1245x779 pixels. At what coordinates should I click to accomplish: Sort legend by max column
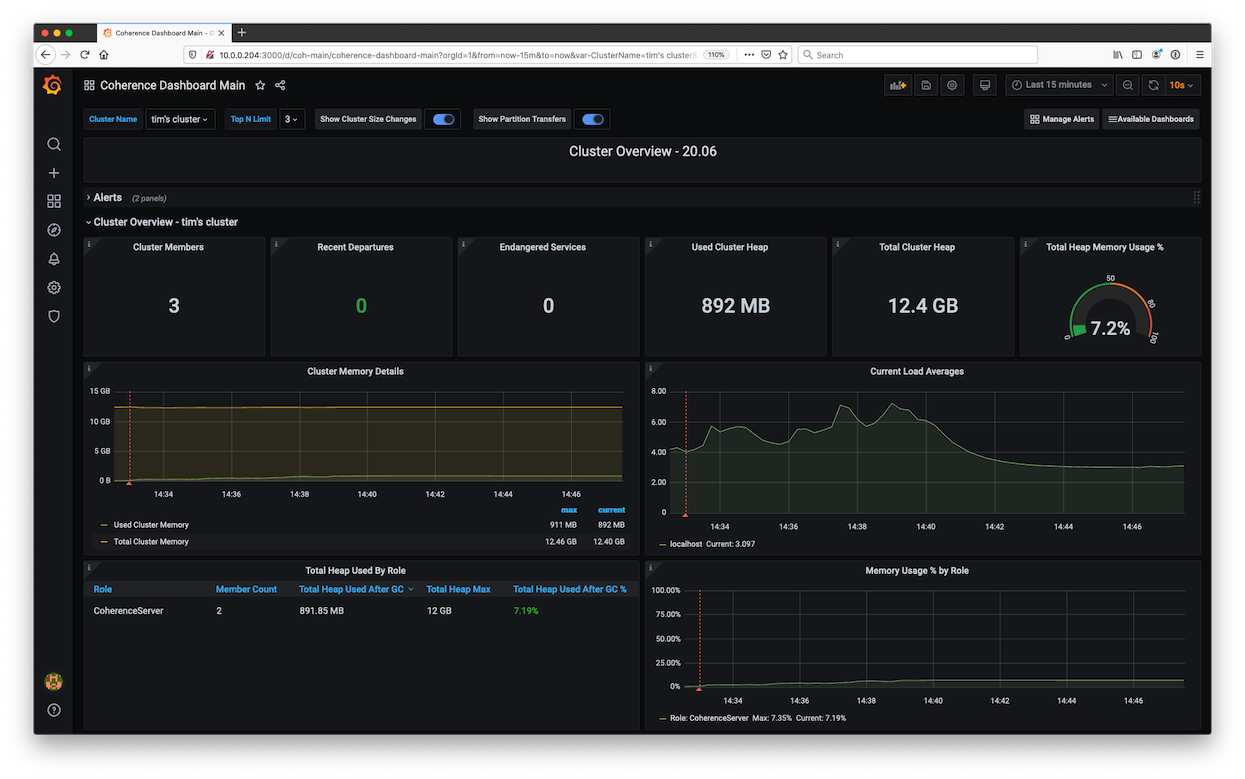pos(569,510)
